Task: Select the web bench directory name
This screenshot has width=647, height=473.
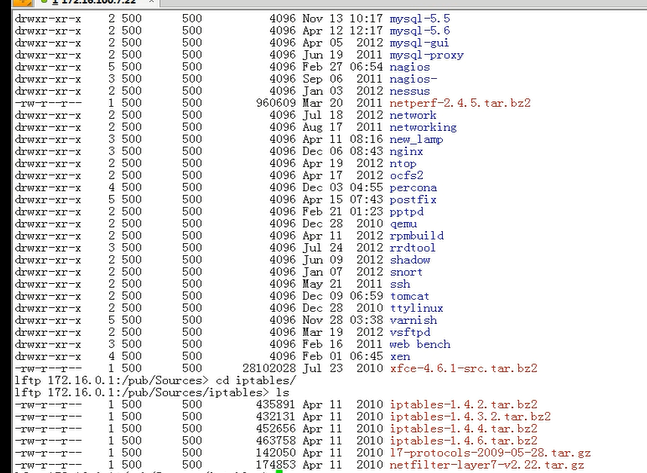Action: click(x=420, y=344)
